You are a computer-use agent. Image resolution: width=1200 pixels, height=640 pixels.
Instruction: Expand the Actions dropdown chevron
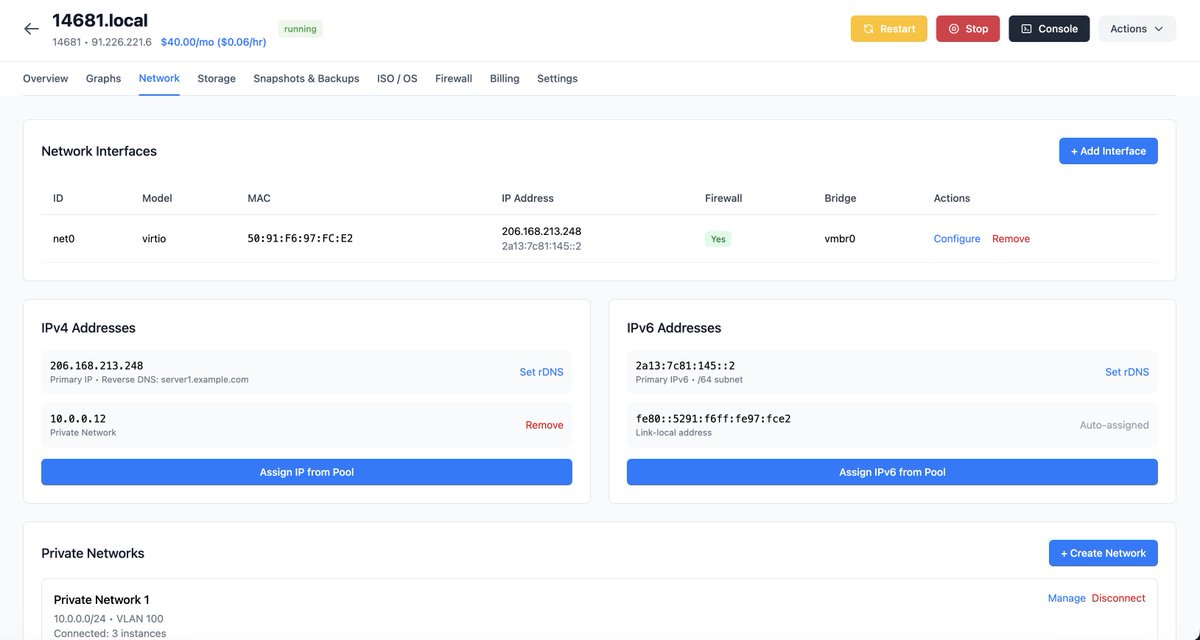(1159, 29)
